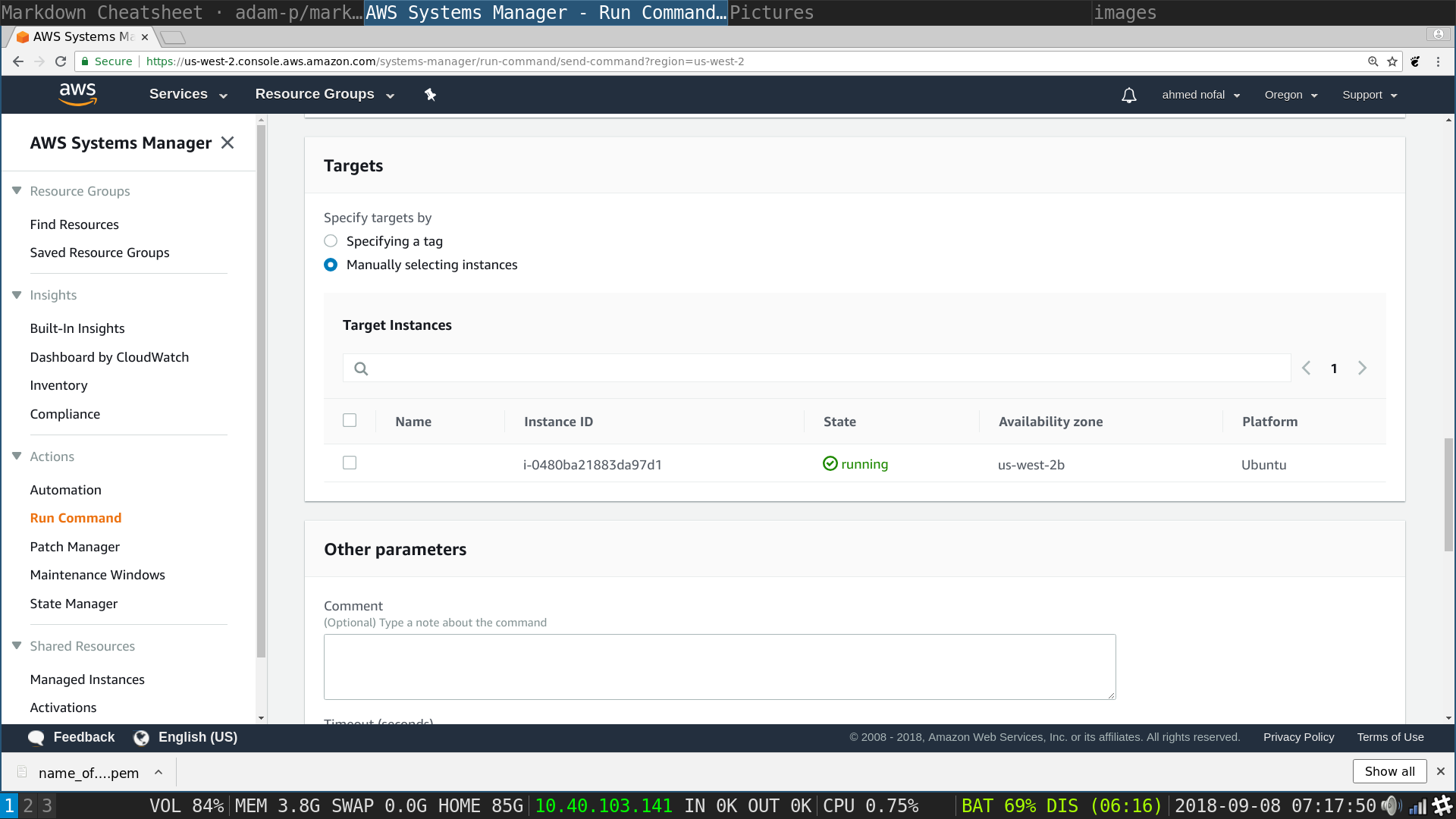Bookmark page with the star icon
The width and height of the screenshot is (1456, 819).
click(1392, 61)
